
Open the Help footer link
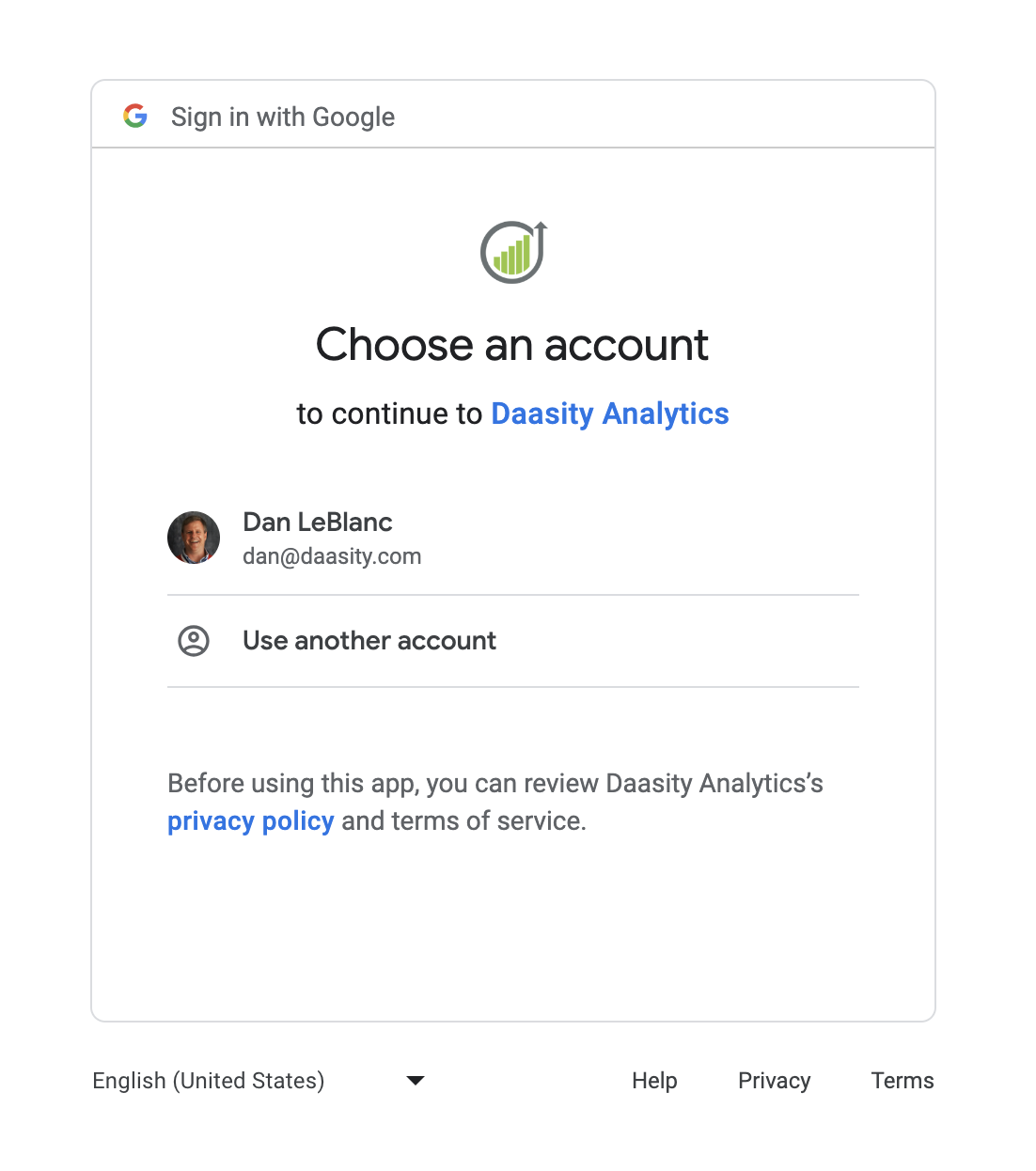click(x=654, y=1081)
